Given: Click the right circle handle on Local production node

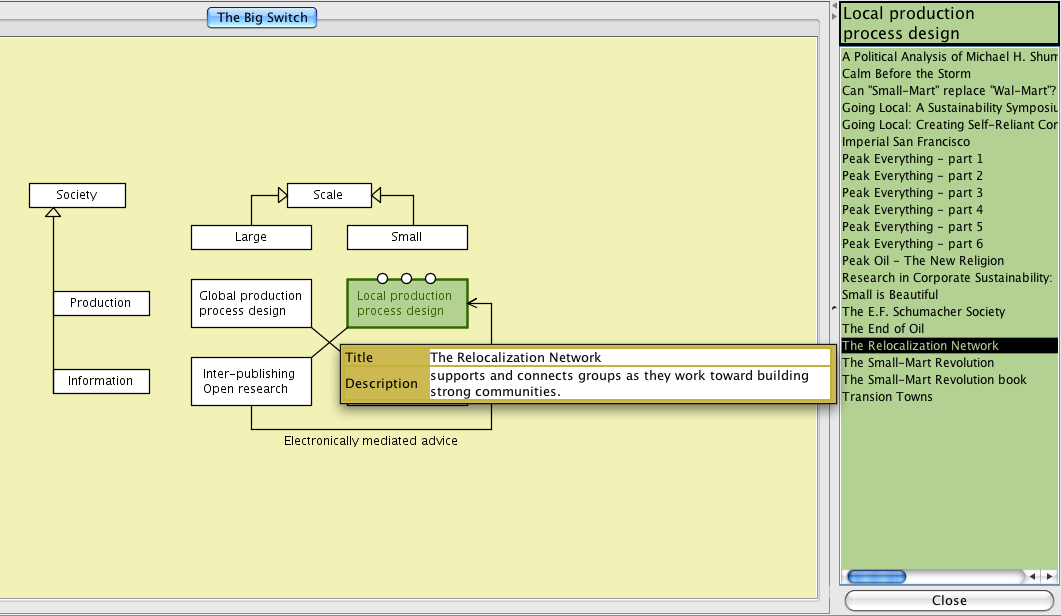Looking at the screenshot, I should pos(430,278).
